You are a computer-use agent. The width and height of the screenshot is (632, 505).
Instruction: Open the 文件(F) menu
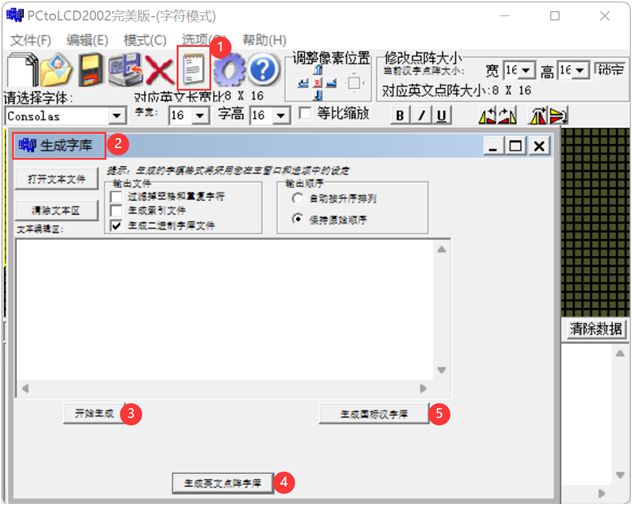pos(31,40)
